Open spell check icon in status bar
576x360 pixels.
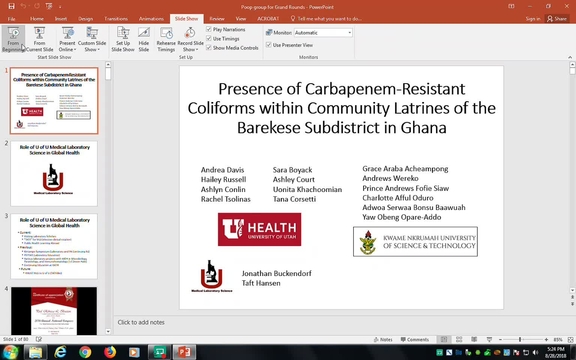pyautogui.click(x=39, y=339)
